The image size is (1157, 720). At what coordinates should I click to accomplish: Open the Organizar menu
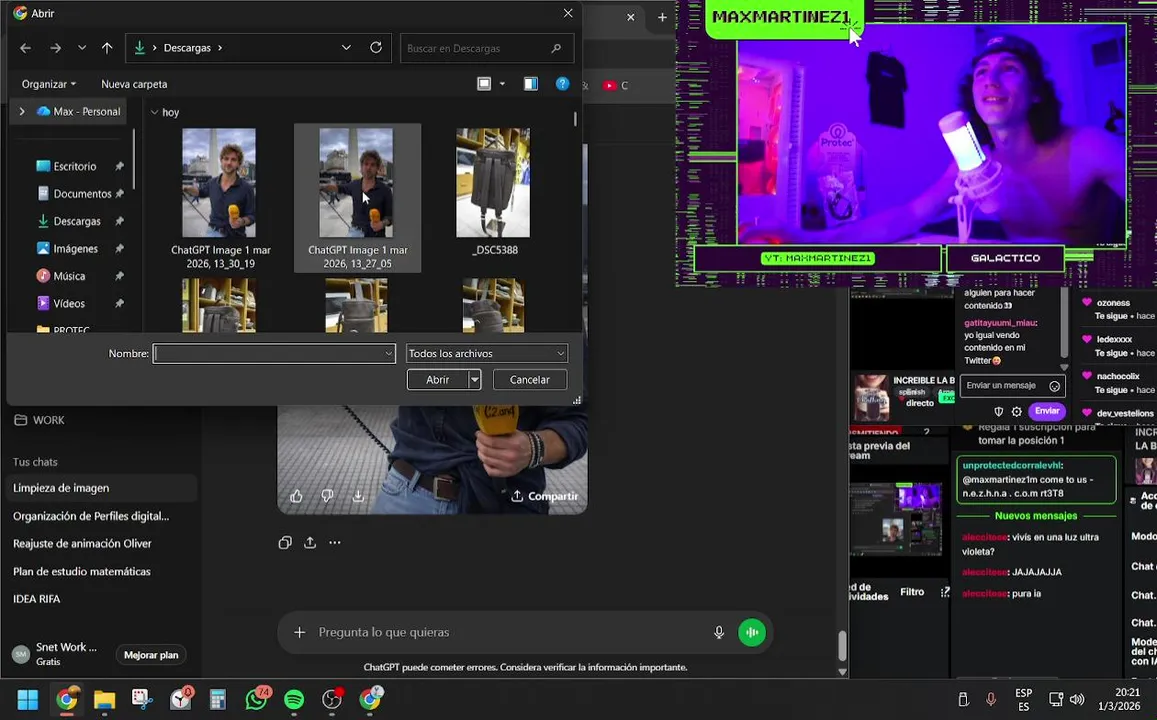(x=49, y=84)
